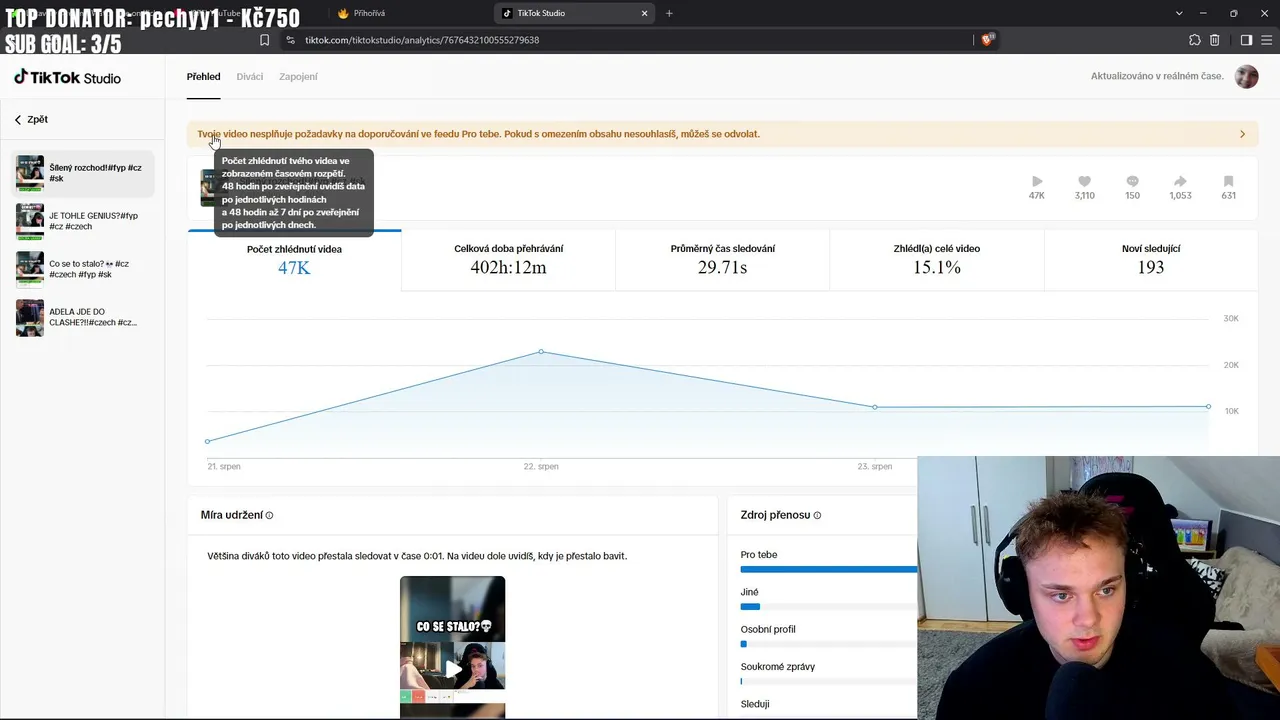Open the profile avatar menu
This screenshot has height=720, width=1280.
(x=1246, y=76)
